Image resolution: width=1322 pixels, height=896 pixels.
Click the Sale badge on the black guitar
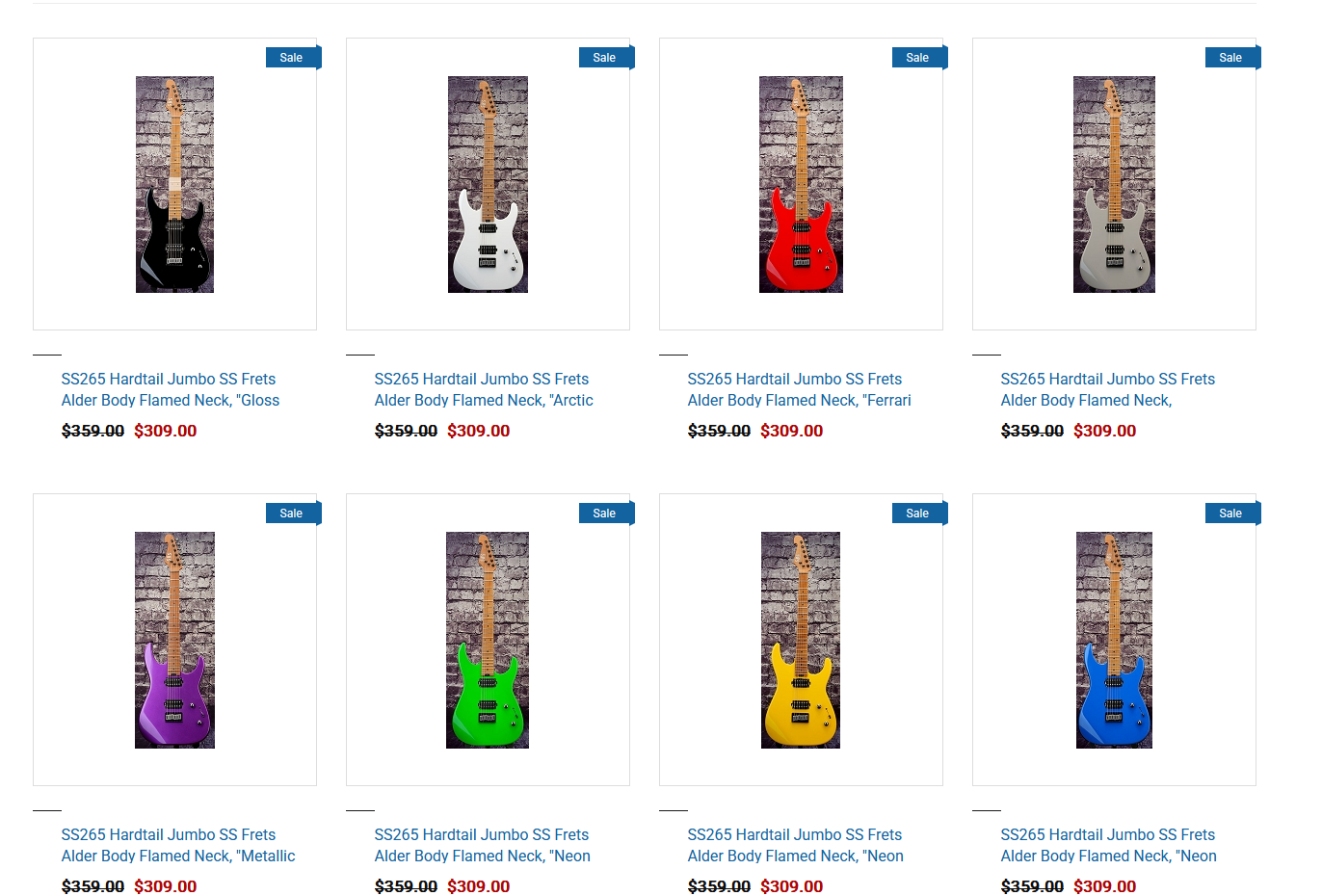point(292,58)
